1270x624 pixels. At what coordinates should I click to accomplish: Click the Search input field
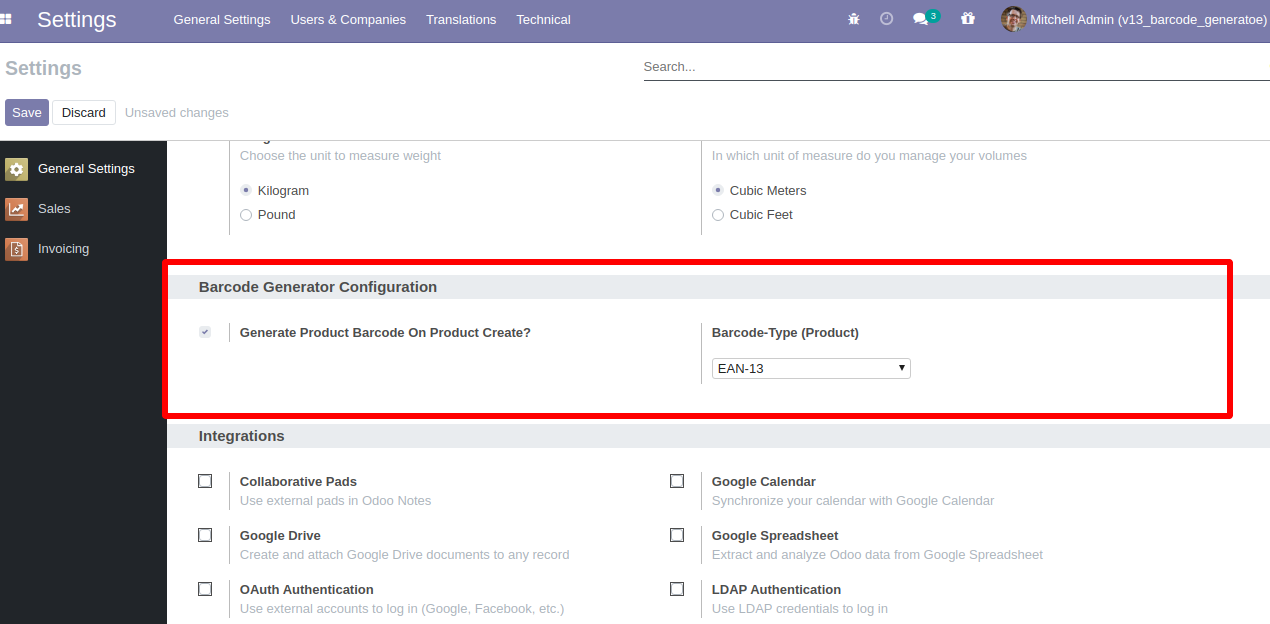click(956, 67)
